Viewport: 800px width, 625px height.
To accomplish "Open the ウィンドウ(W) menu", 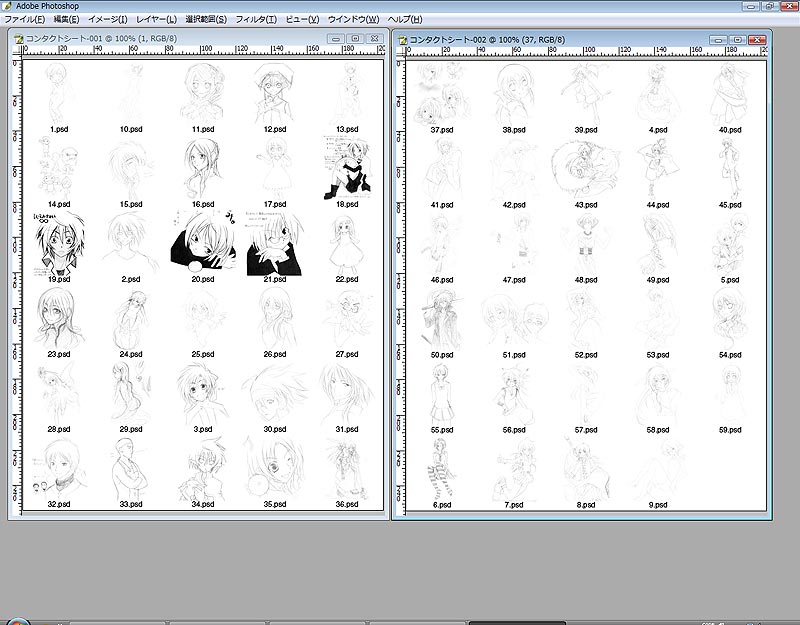I will [353, 20].
